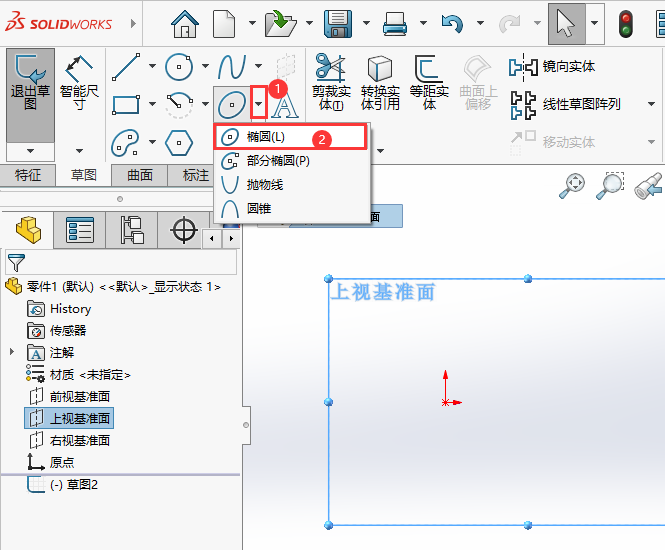Open the DimXpertManager crosshair tab
Screen dimensions: 665x550
(x=184, y=230)
